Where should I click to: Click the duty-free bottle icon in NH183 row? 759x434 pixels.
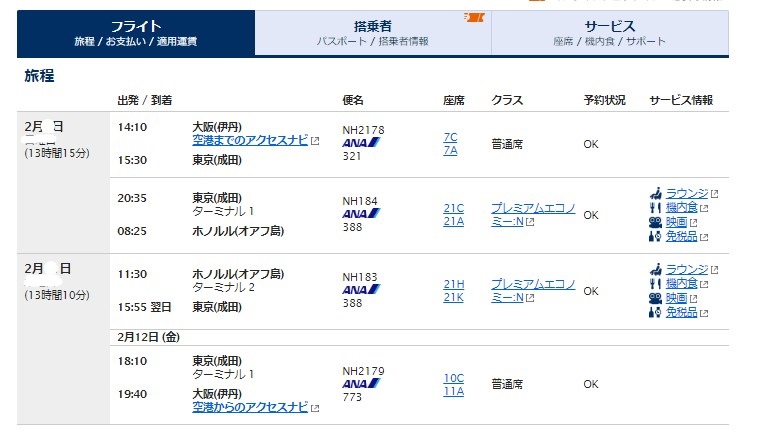point(655,312)
